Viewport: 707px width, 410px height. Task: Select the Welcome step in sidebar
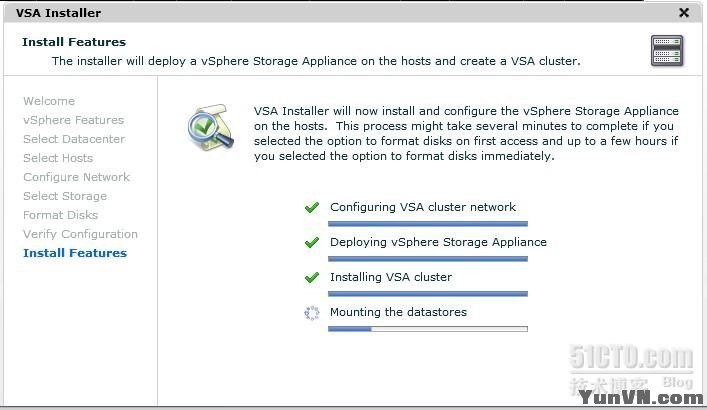pos(49,101)
